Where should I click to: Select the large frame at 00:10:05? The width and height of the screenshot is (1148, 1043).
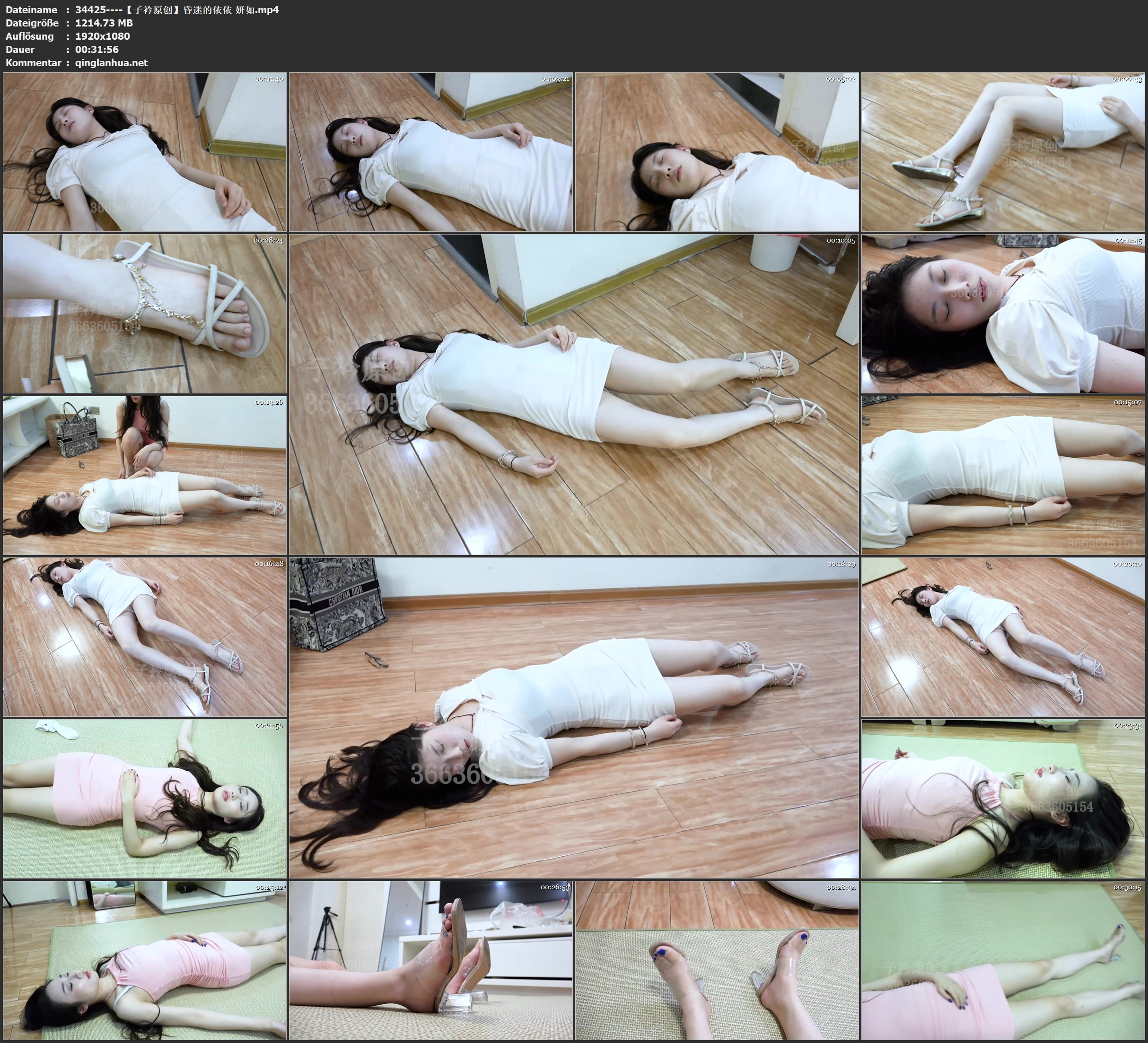point(573,394)
